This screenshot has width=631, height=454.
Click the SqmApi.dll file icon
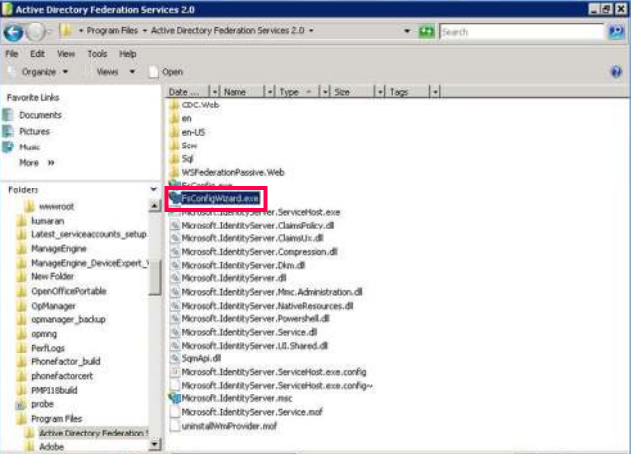pos(175,358)
